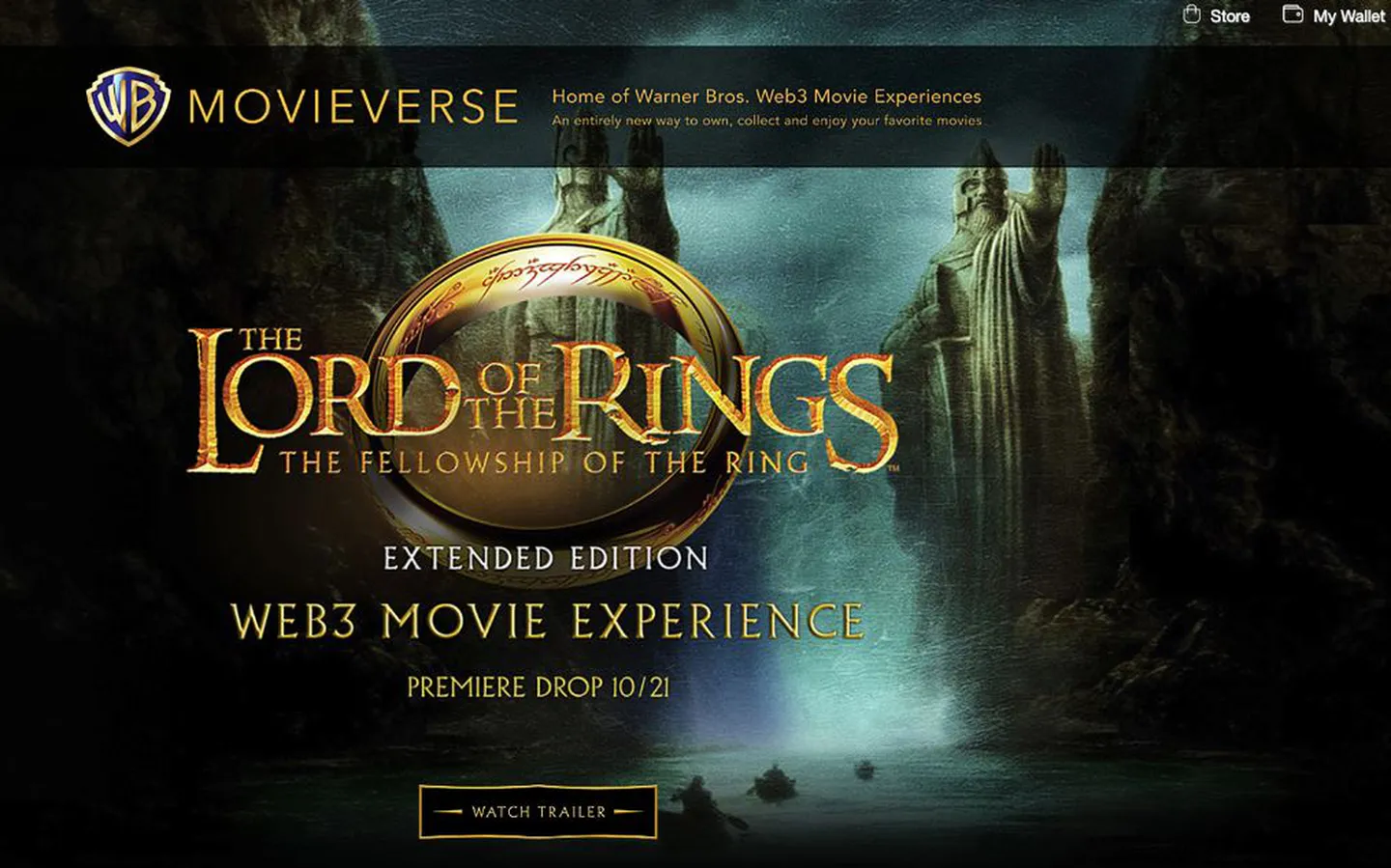Image resolution: width=1391 pixels, height=868 pixels.
Task: Click the 'Web3 Movie Experience' heading
Action: 548,621
